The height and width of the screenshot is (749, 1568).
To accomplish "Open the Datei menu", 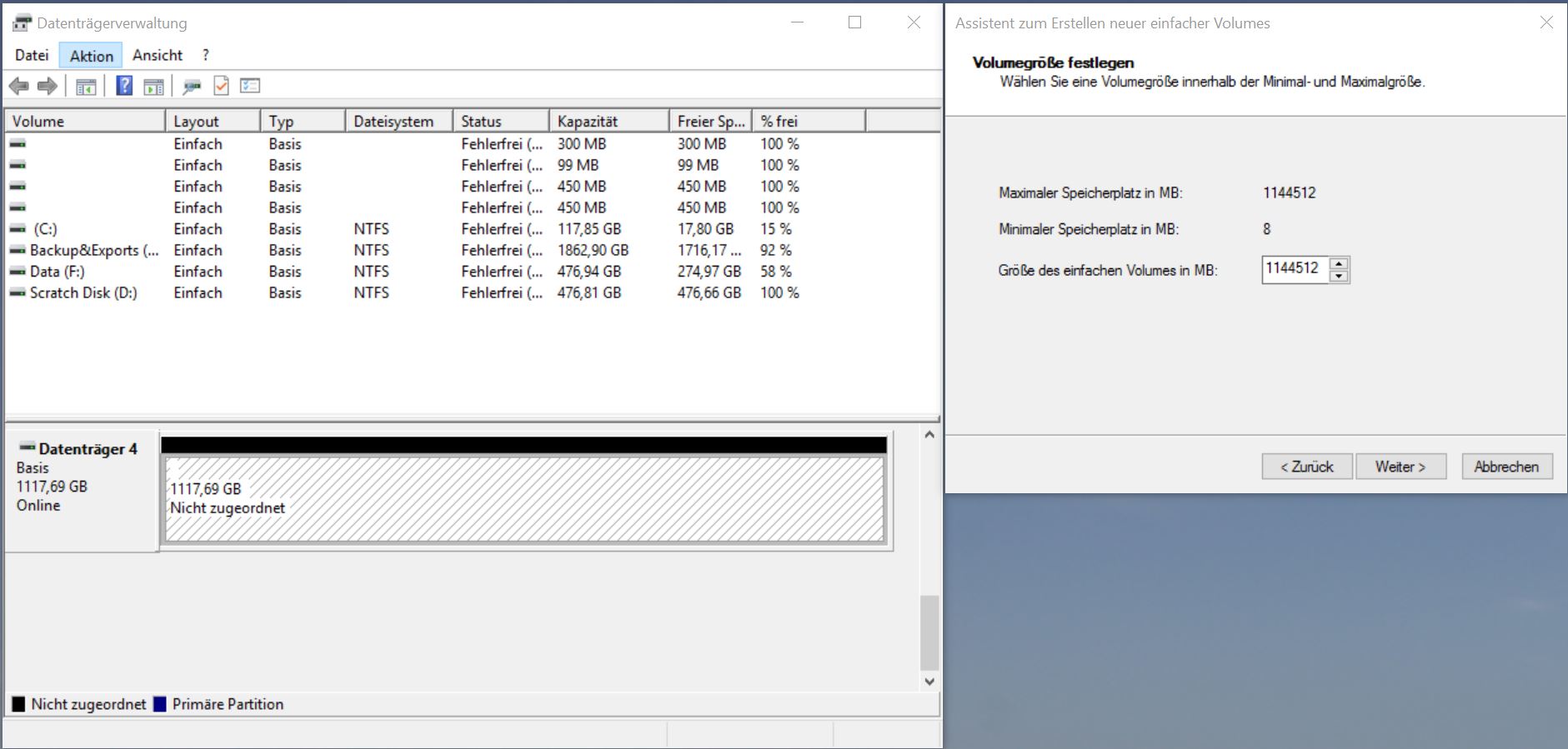I will click(x=32, y=55).
